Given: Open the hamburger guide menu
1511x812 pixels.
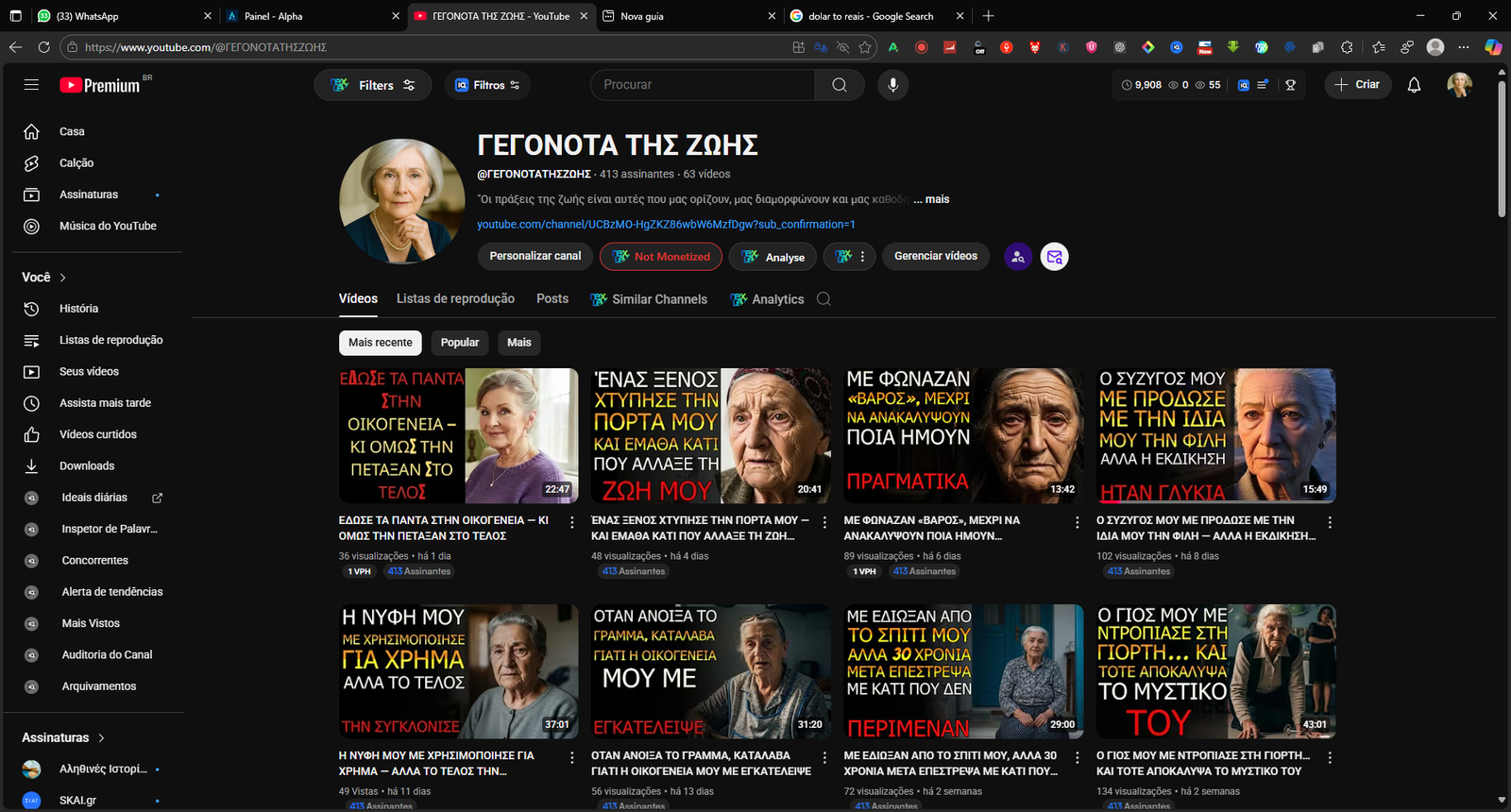Looking at the screenshot, I should [31, 85].
